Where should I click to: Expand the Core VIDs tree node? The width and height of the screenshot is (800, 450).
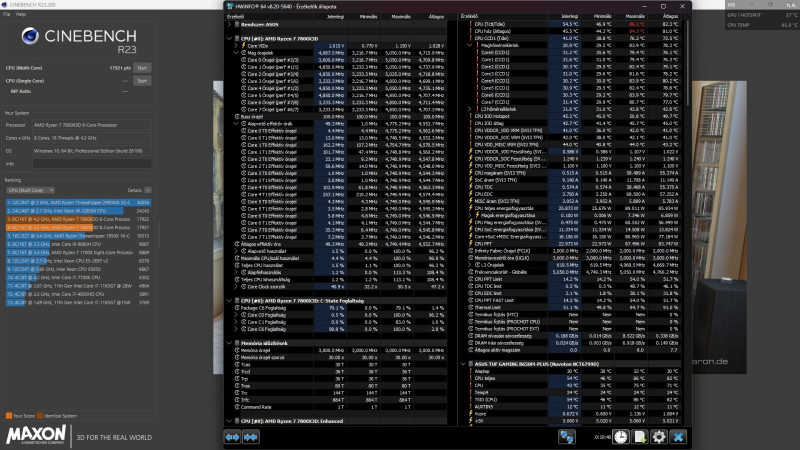coord(236,45)
